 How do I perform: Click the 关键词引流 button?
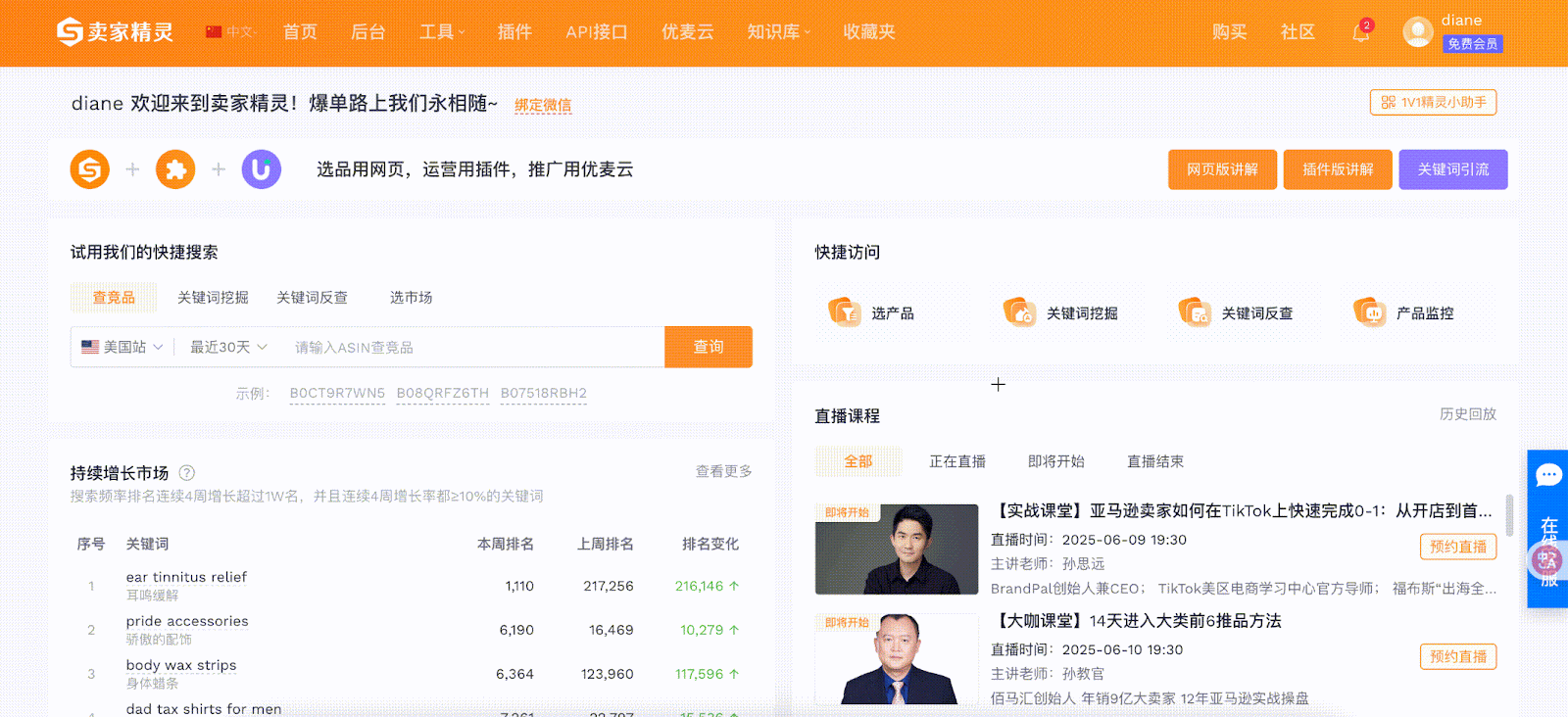tap(1453, 169)
